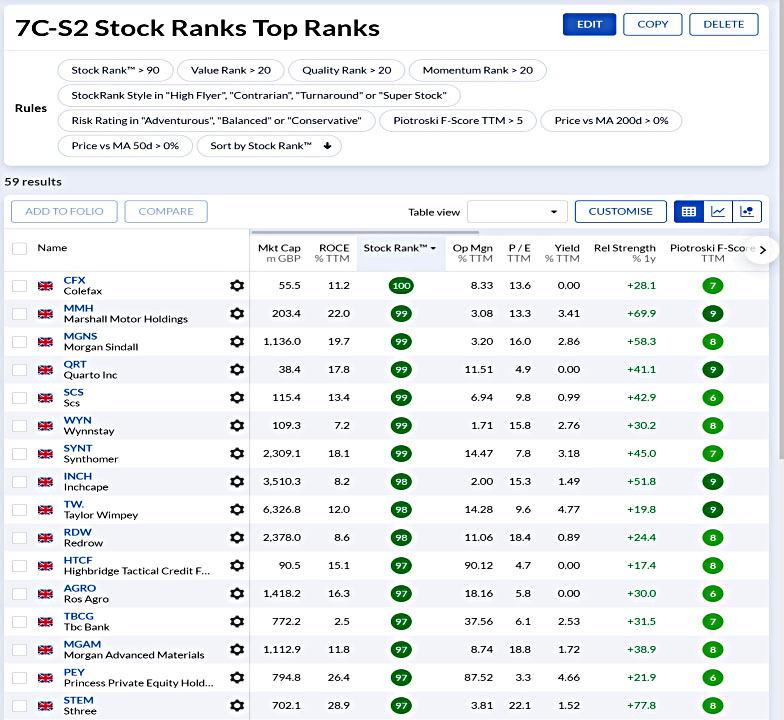The image size is (784, 720).
Task: Sort by the Rel Strength column header
Action: pos(624,253)
